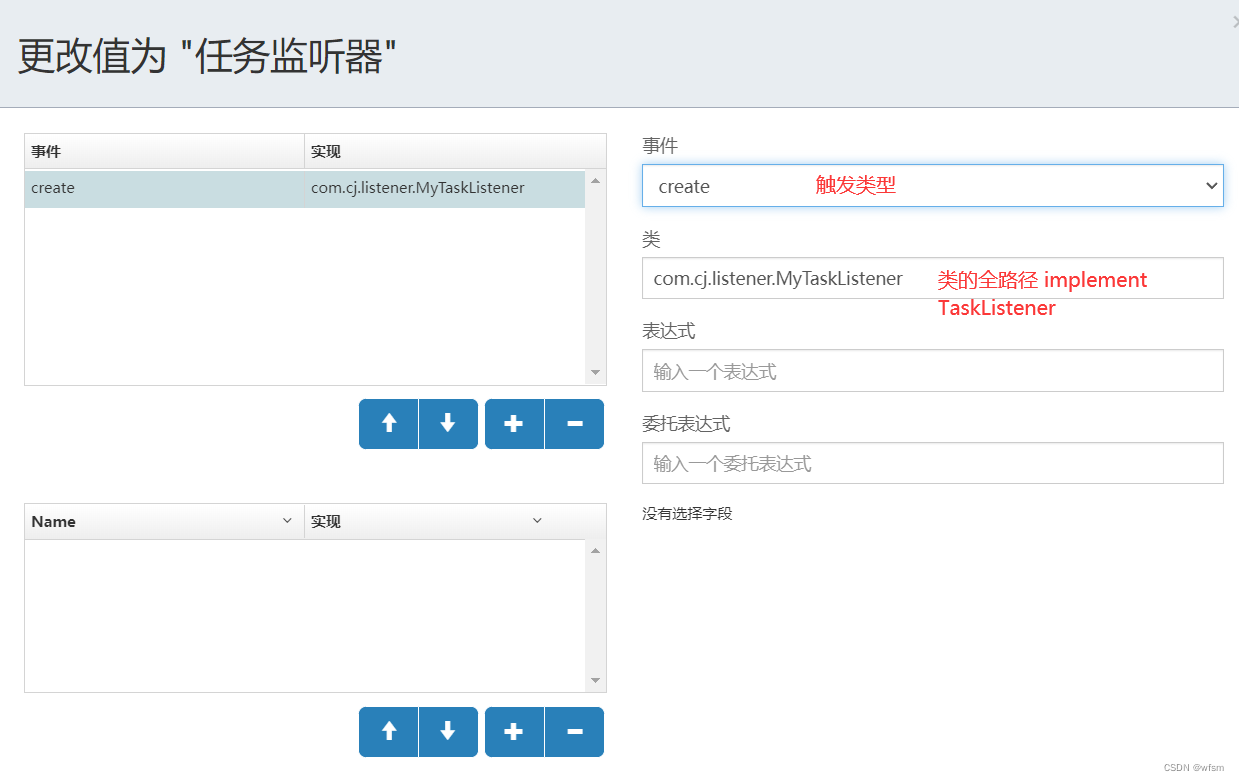Remove a field using the minus icon

click(x=574, y=731)
